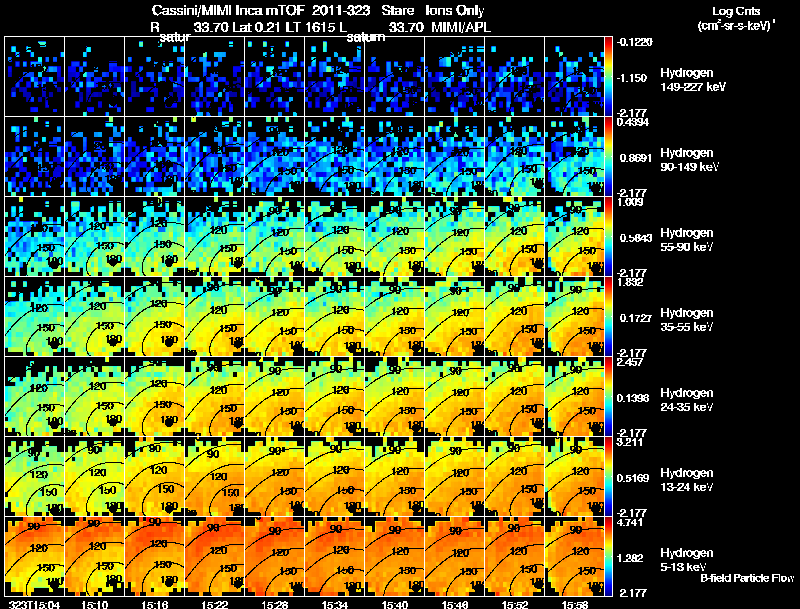
Task: Click the 15:22 time label
Action: (215, 604)
